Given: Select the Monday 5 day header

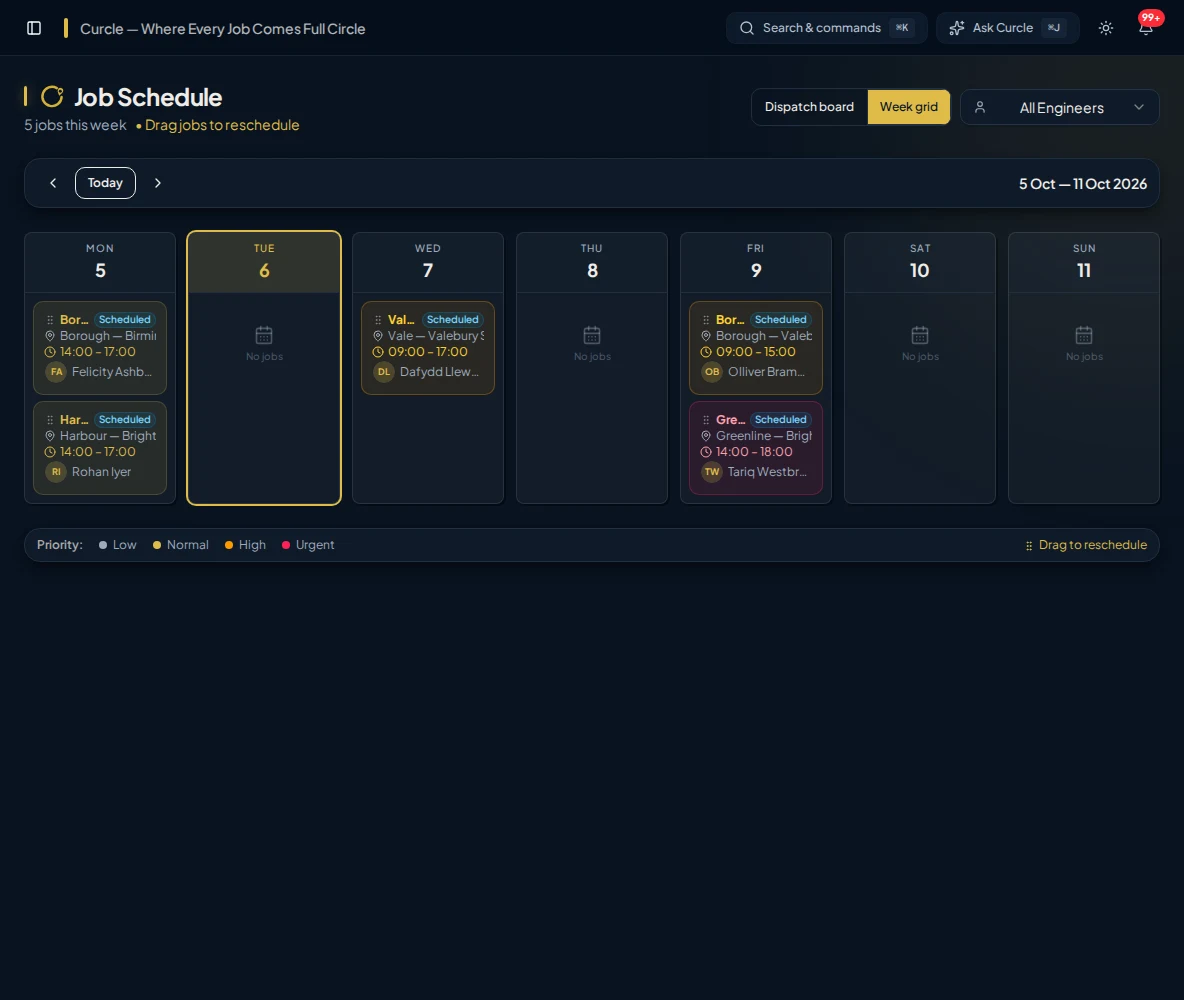Looking at the screenshot, I should [100, 262].
